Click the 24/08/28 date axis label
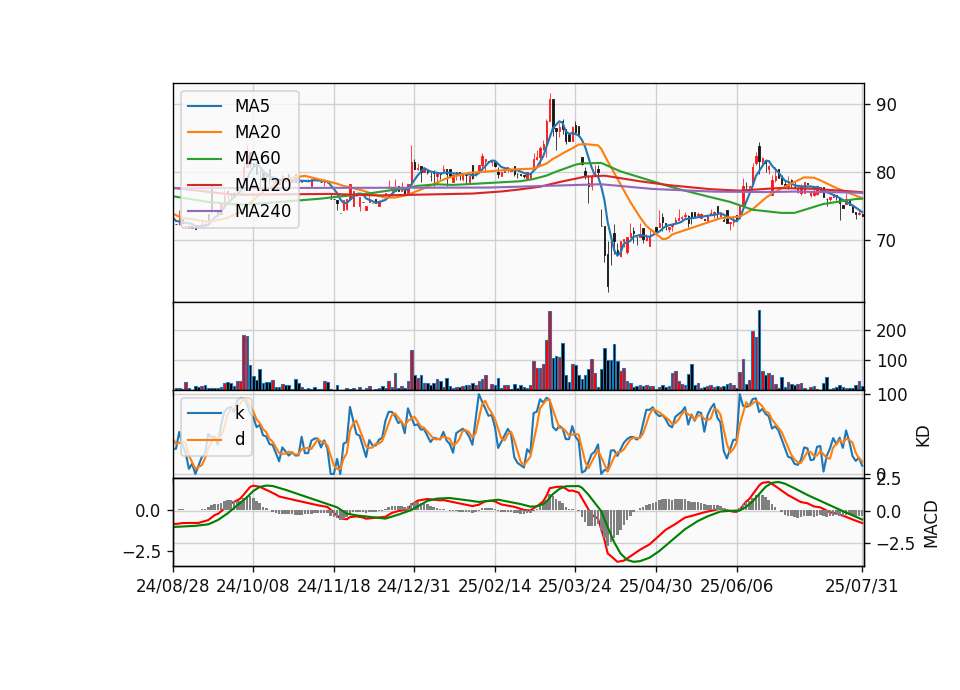 (x=173, y=586)
